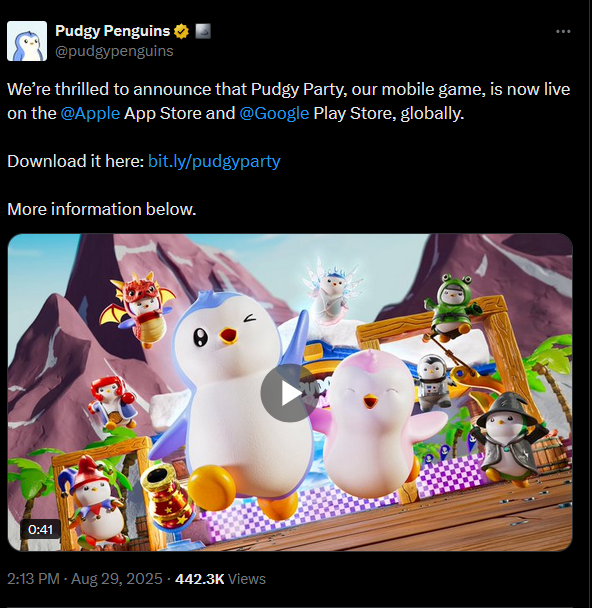Click the gold verified badge
The width and height of the screenshot is (592, 608).
pos(181,31)
